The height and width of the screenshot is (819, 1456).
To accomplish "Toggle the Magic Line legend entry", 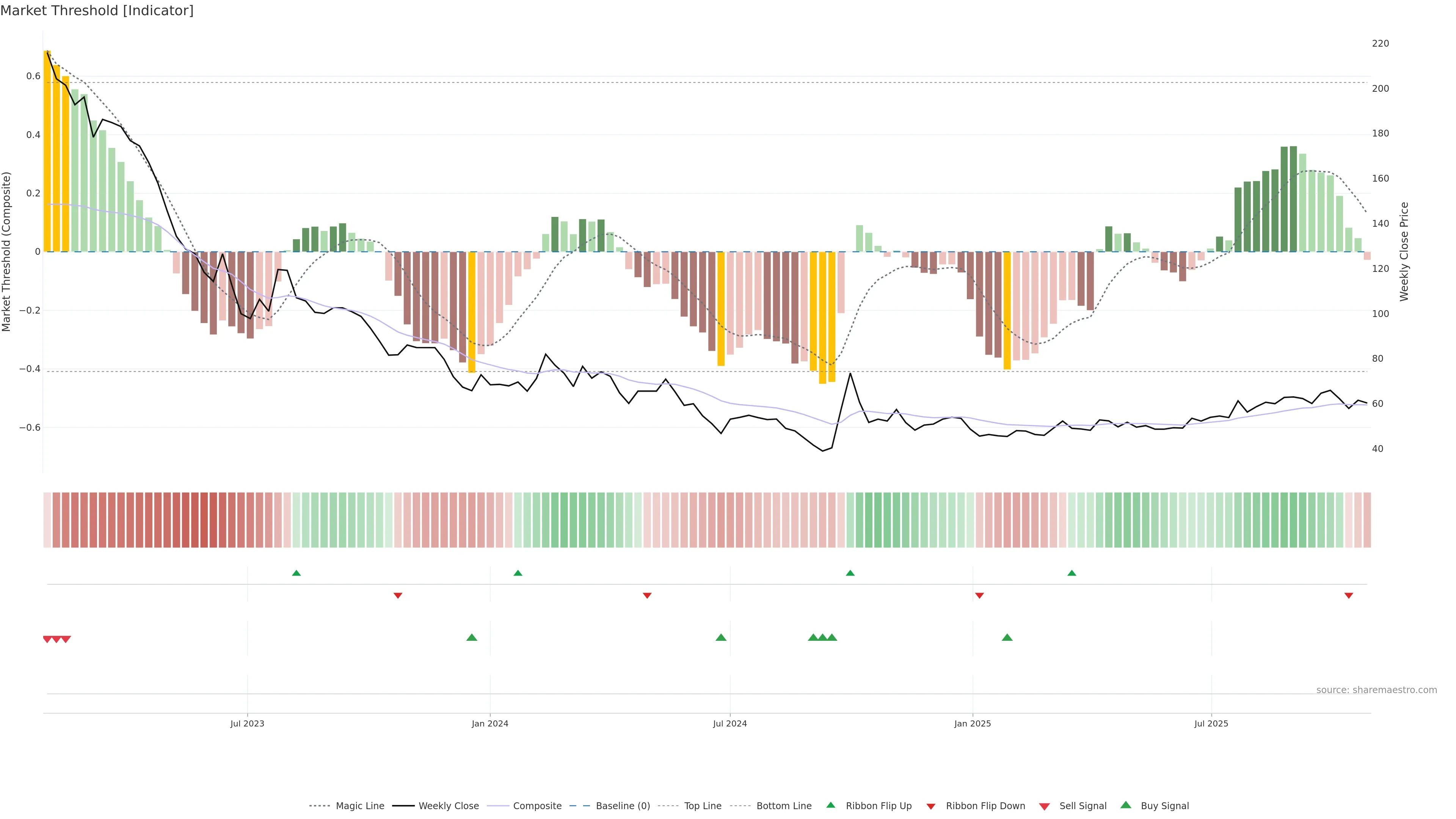I will pos(359,805).
